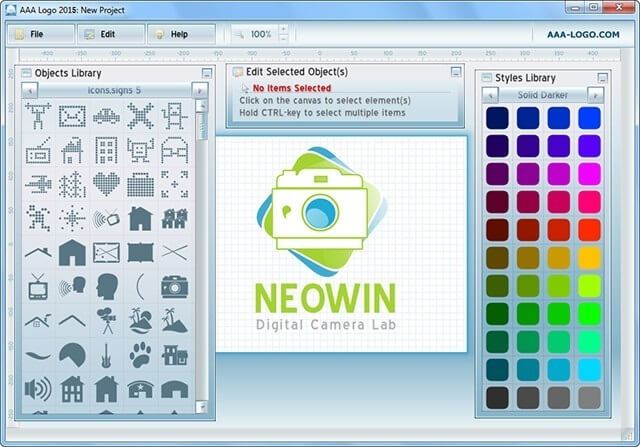
Task: Apply the cyan style swatch
Action: pos(589,370)
